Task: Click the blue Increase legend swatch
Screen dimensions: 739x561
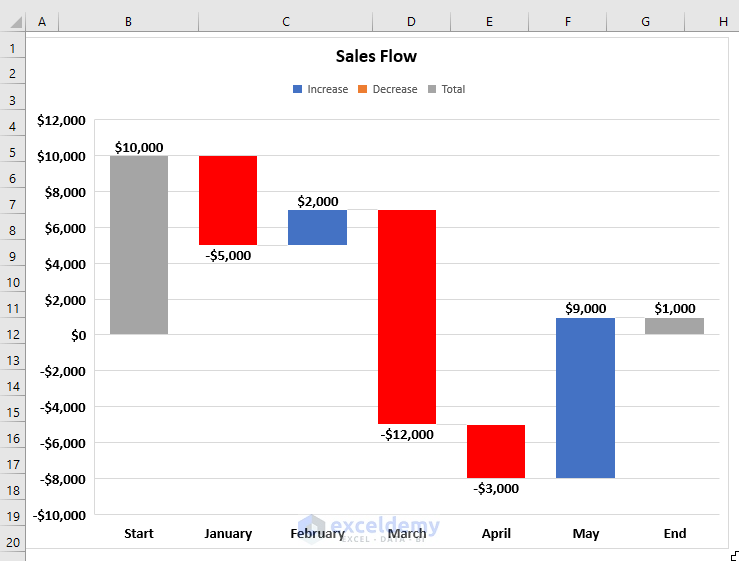Action: click(297, 90)
